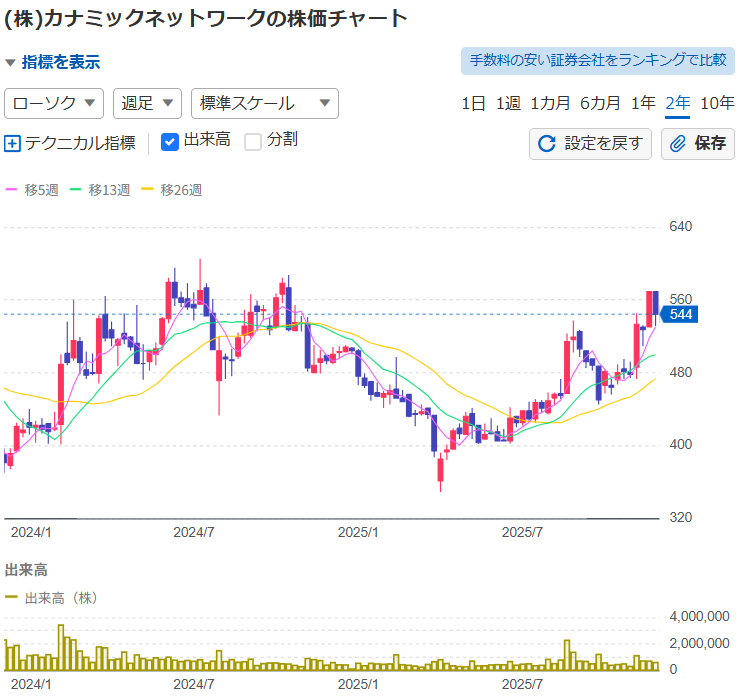The height and width of the screenshot is (699, 740).
Task: Expand the 指標を表示 section
Action: click(x=52, y=62)
